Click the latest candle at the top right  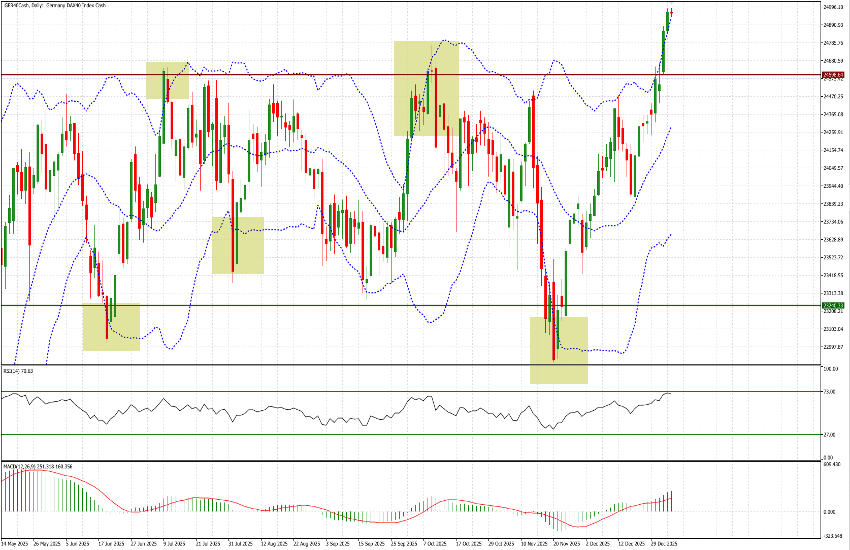point(670,12)
